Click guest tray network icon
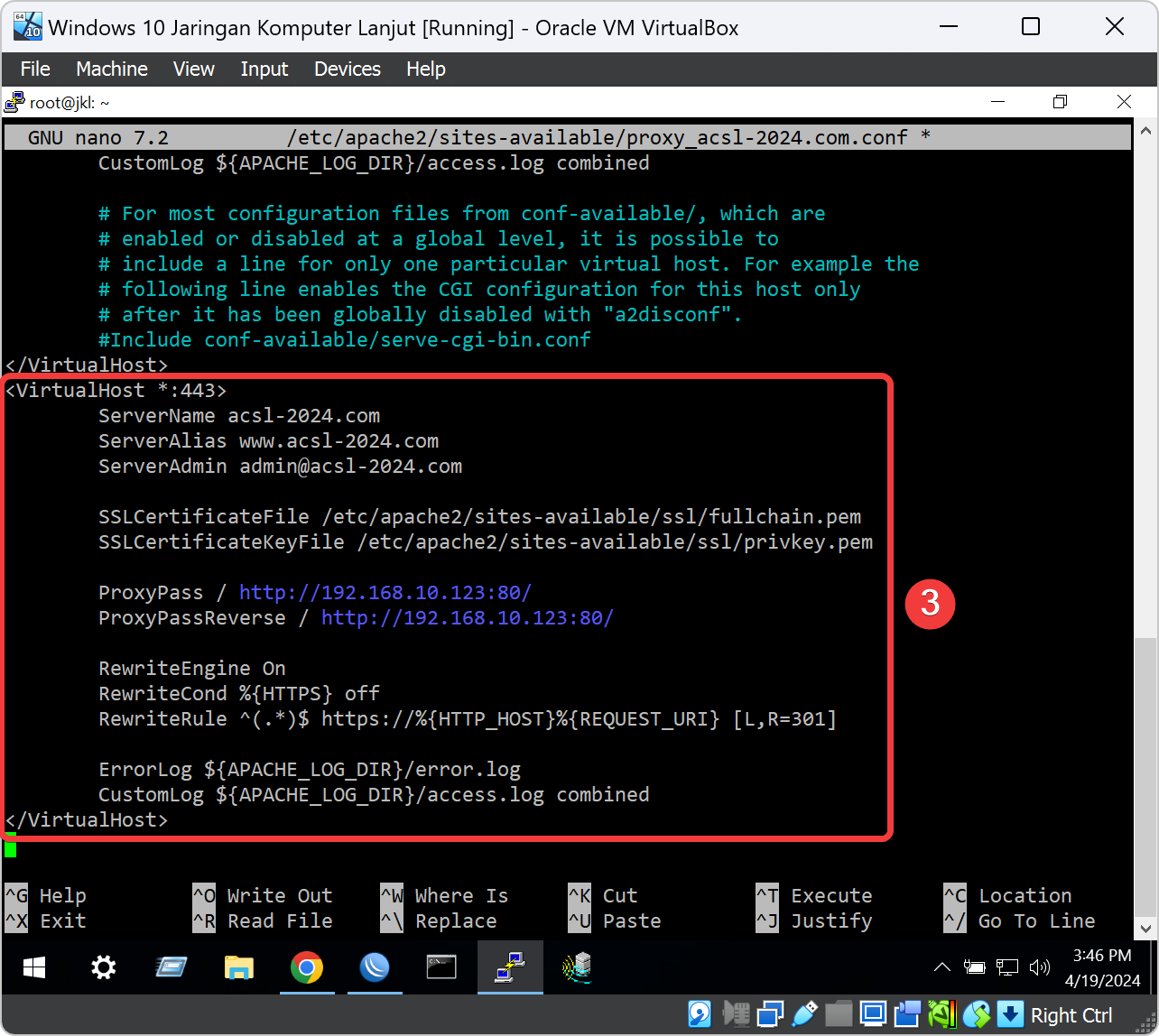1159x1036 pixels. click(x=1007, y=967)
